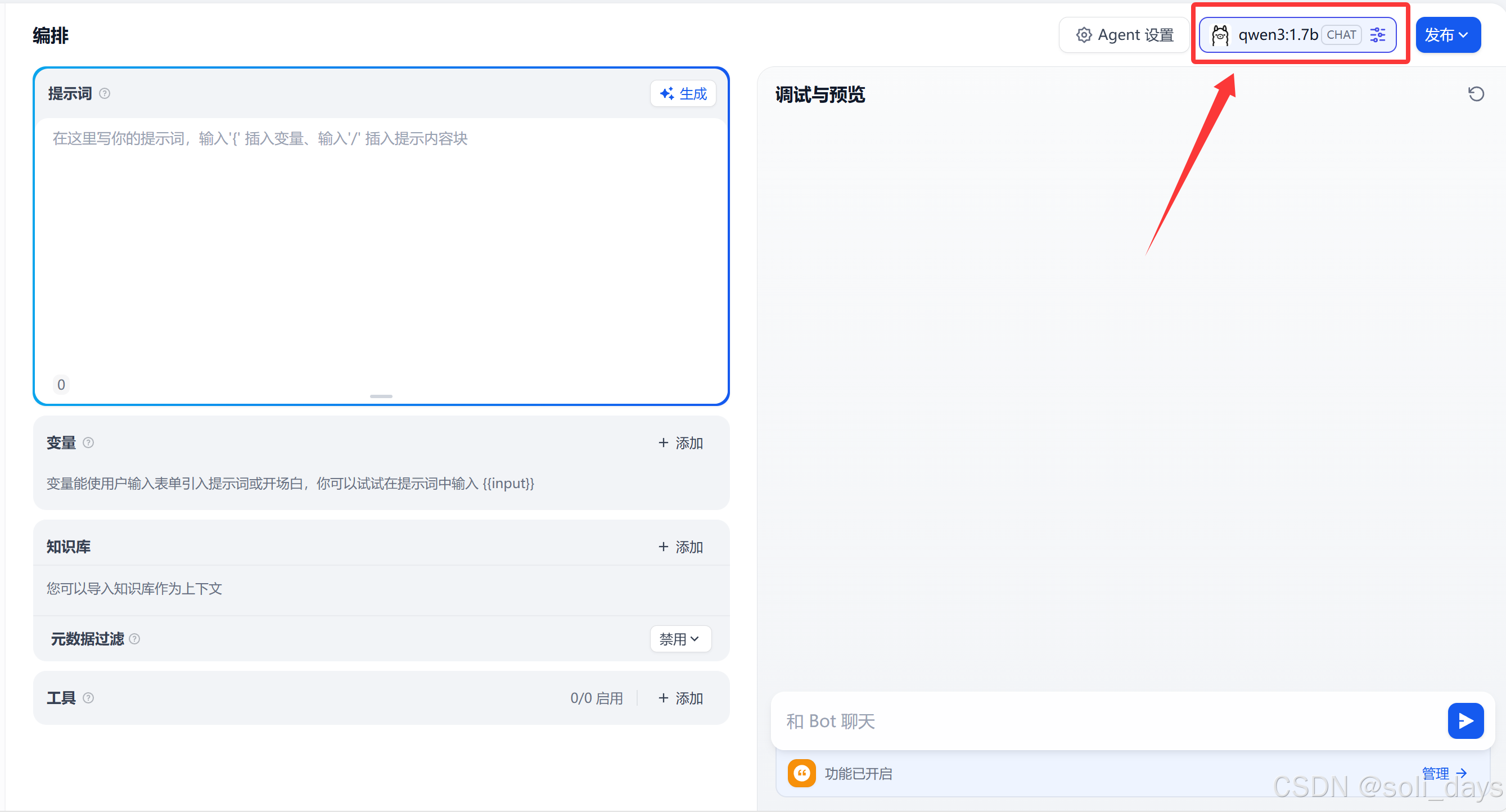Click the CHAT mode badge

click(x=1341, y=35)
